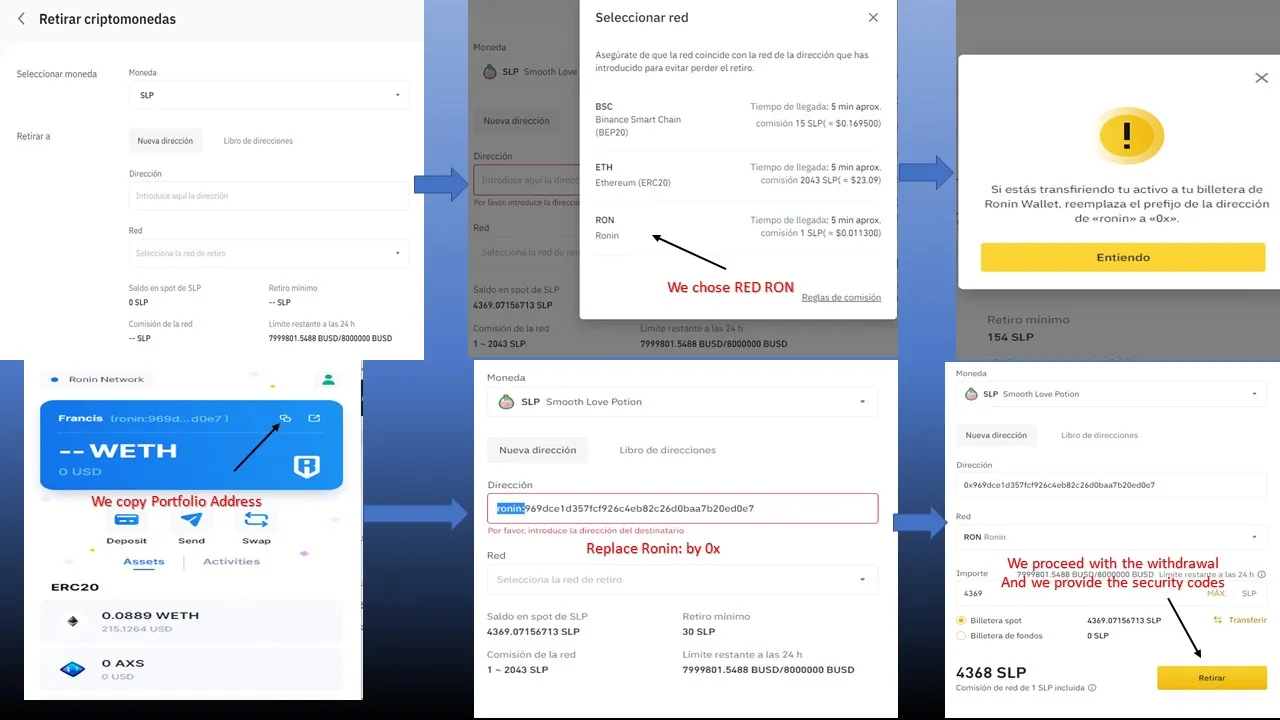Open Libro de direcciones above the 0x969dce address
Image resolution: width=1280 pixels, height=720 pixels.
coord(1099,435)
